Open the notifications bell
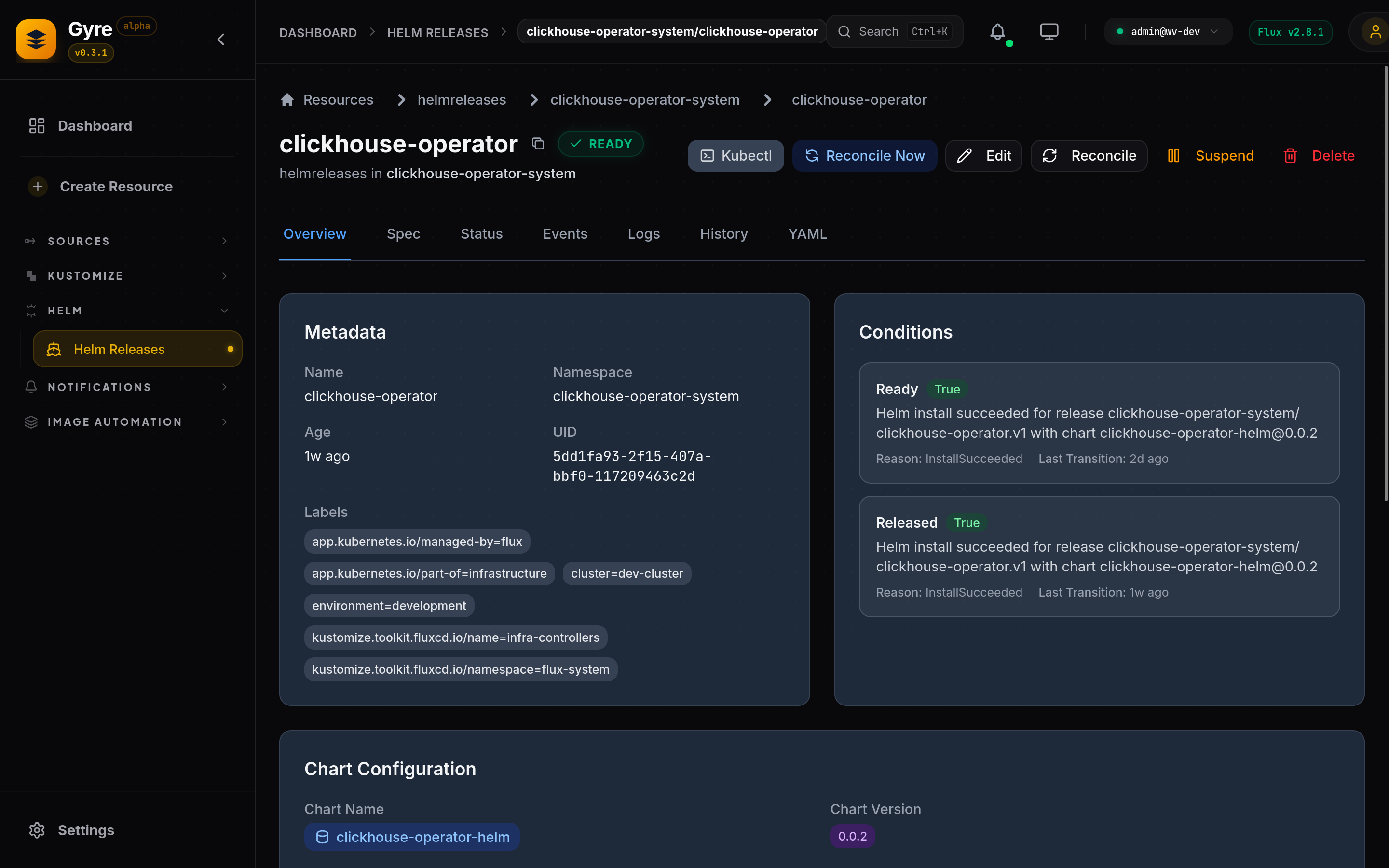1389x868 pixels. pyautogui.click(x=997, y=31)
